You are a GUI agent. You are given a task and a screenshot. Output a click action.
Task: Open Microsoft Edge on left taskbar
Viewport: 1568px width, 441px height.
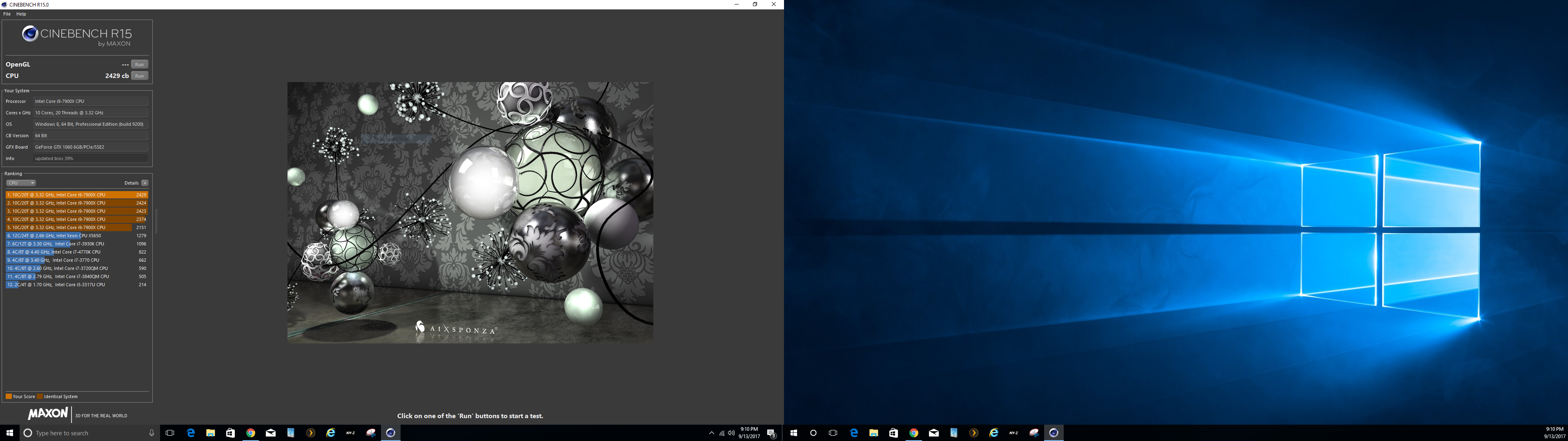191,433
